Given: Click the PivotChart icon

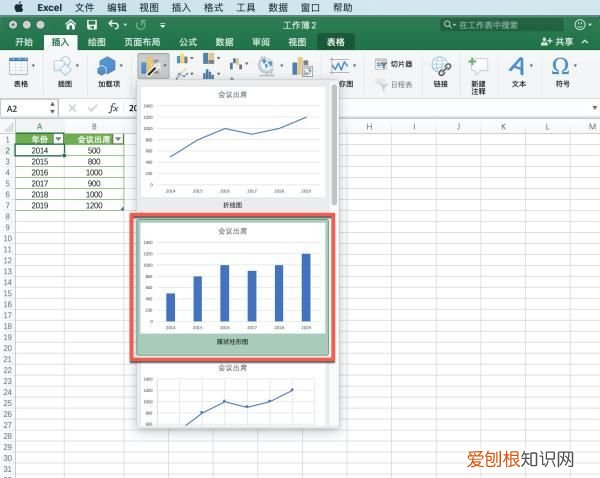Looking at the screenshot, I should click(x=302, y=67).
